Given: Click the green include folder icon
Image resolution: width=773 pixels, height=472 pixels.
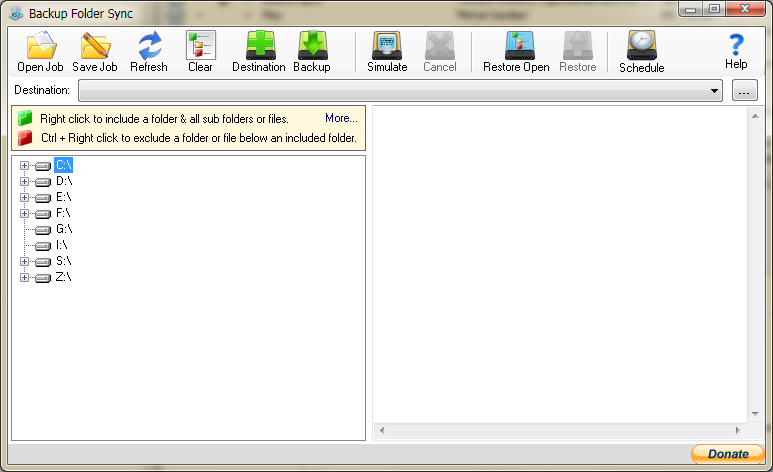Looking at the screenshot, I should (x=25, y=118).
